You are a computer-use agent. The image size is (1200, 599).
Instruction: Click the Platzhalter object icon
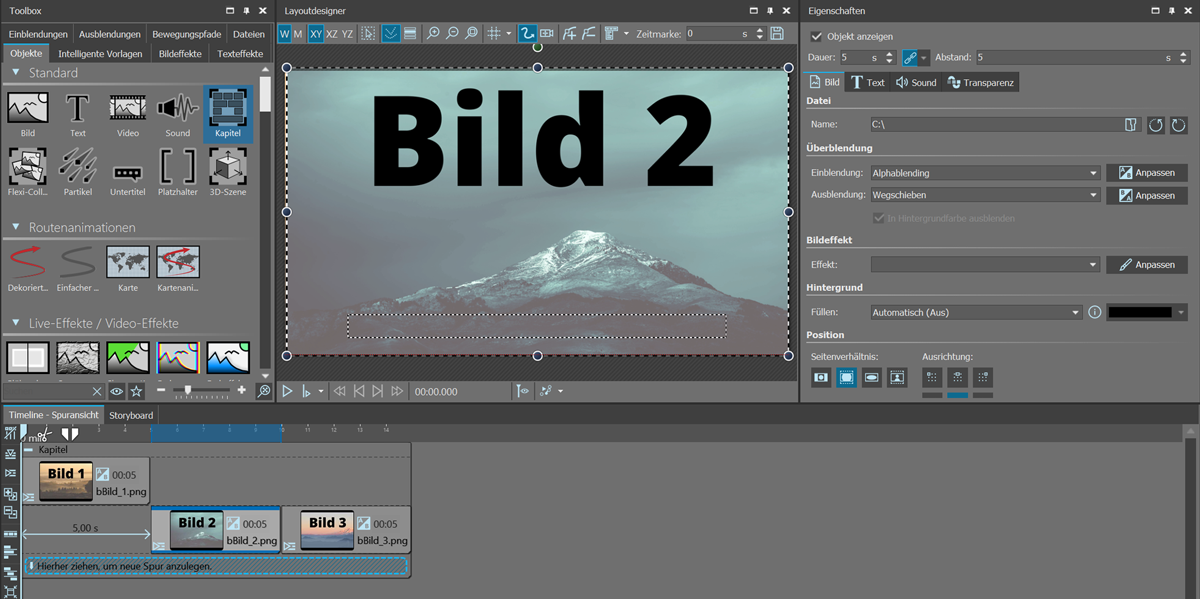tap(178, 168)
